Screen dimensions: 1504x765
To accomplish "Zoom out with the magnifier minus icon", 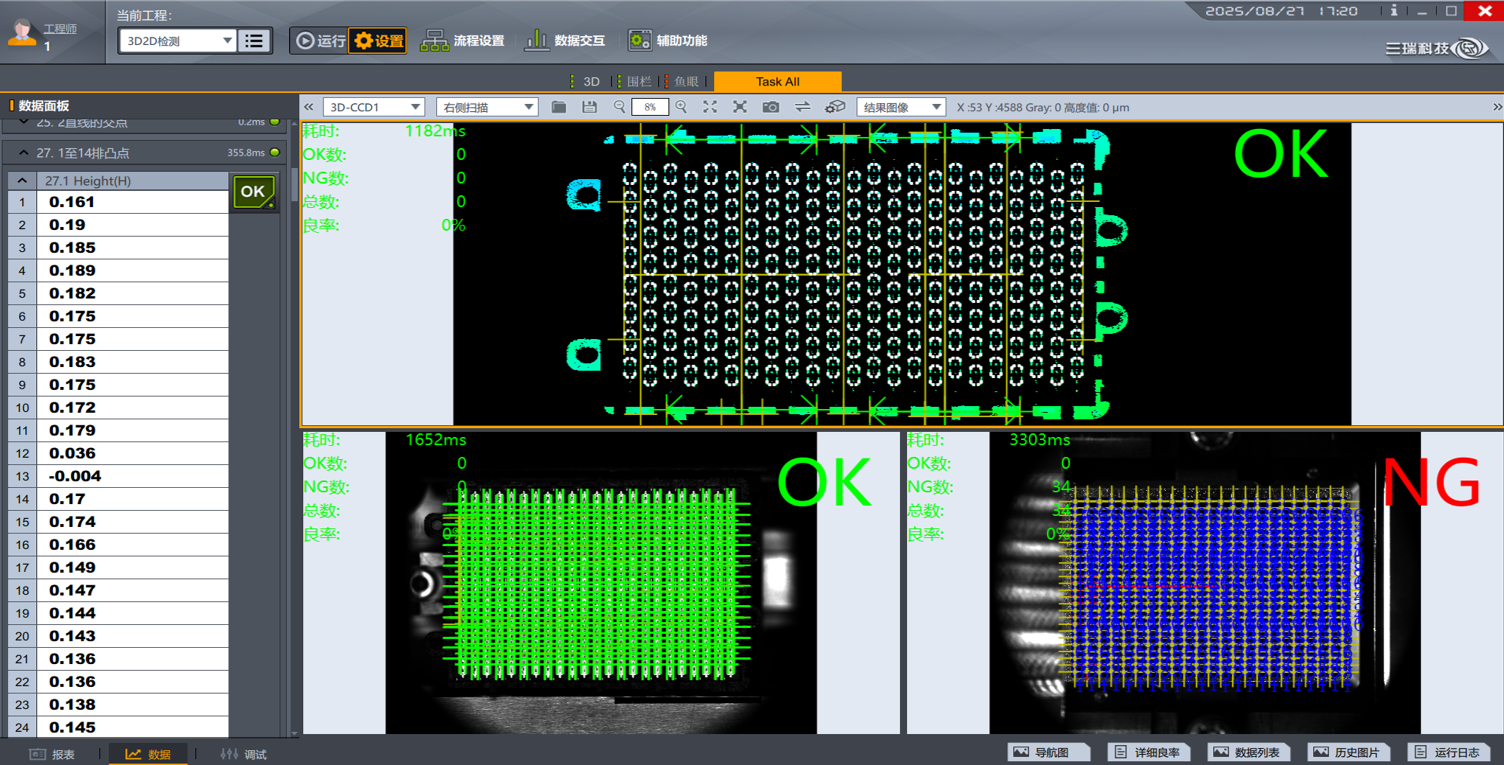I will (x=619, y=107).
